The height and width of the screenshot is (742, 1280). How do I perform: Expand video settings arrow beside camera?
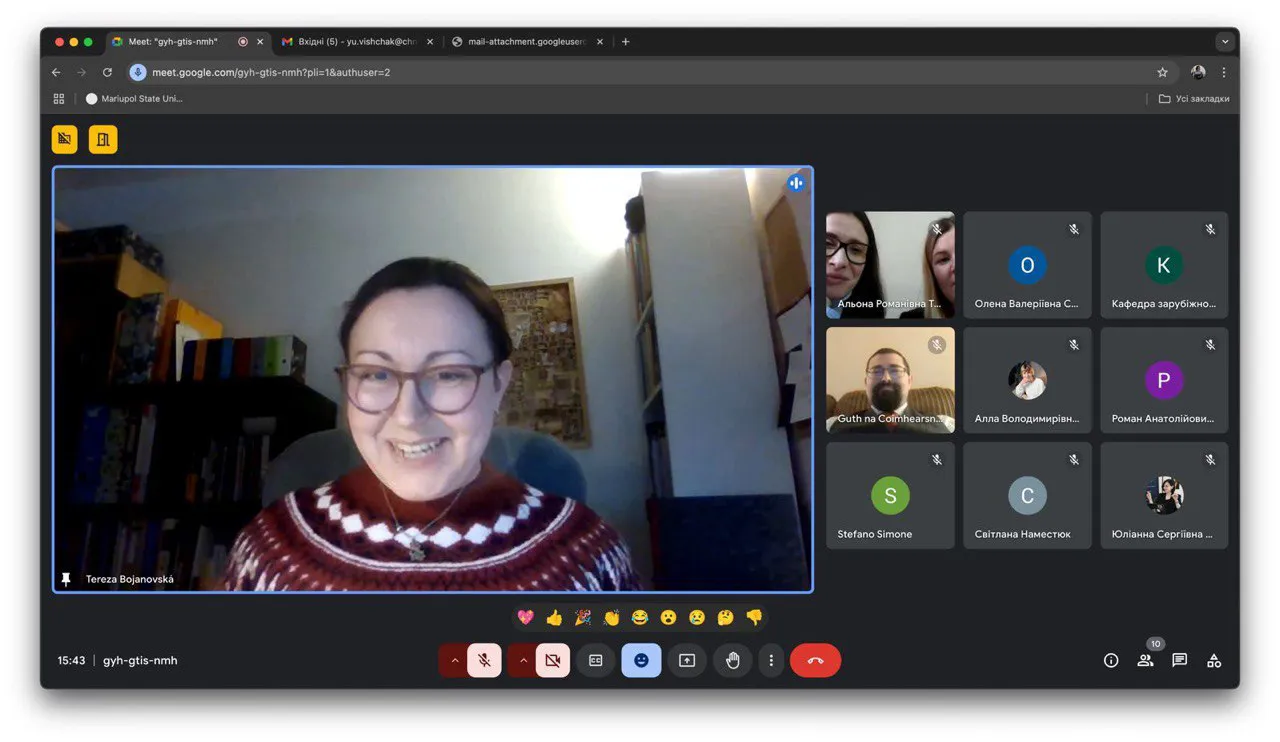coord(523,661)
